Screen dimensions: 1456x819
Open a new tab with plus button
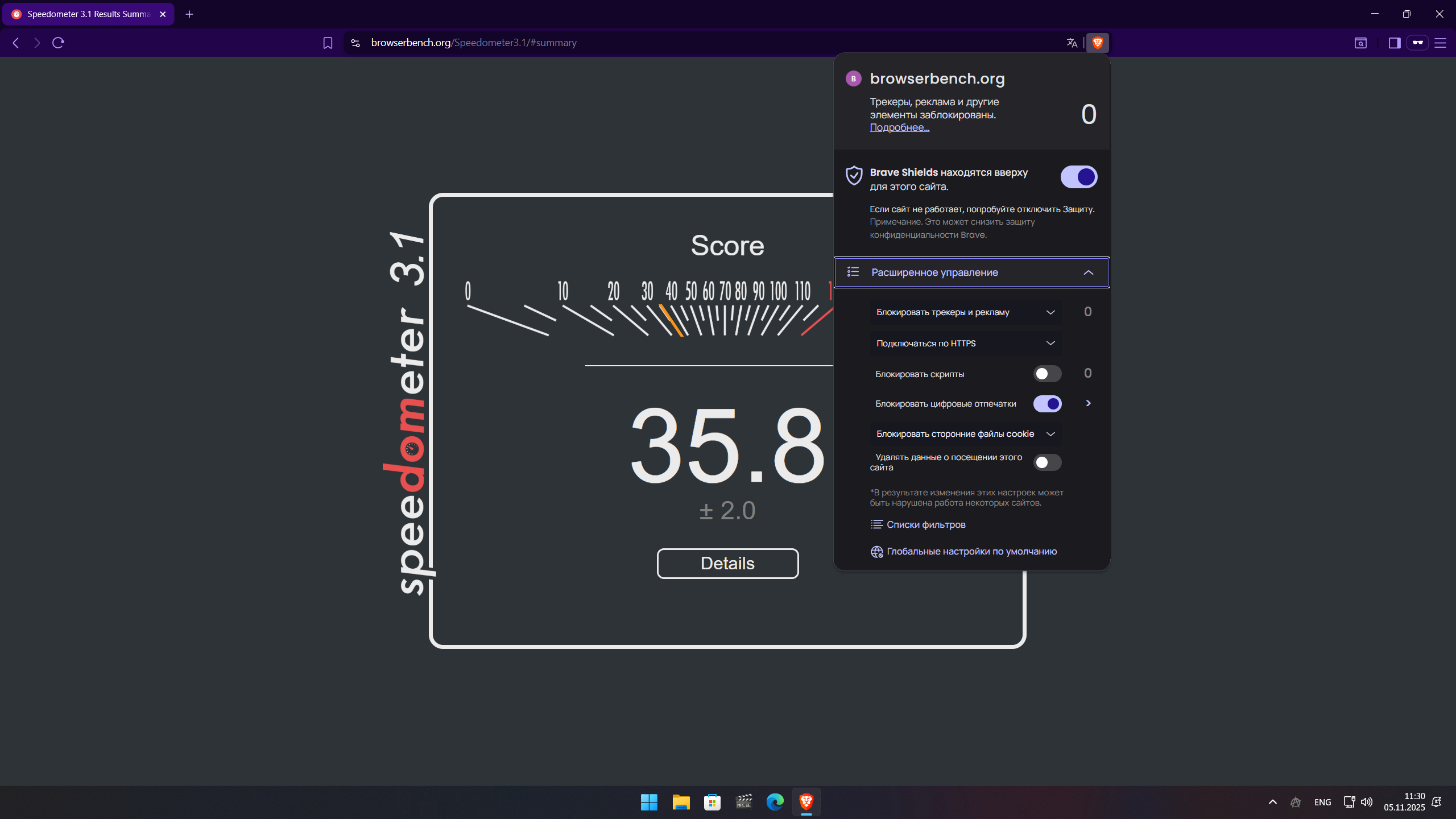(189, 14)
